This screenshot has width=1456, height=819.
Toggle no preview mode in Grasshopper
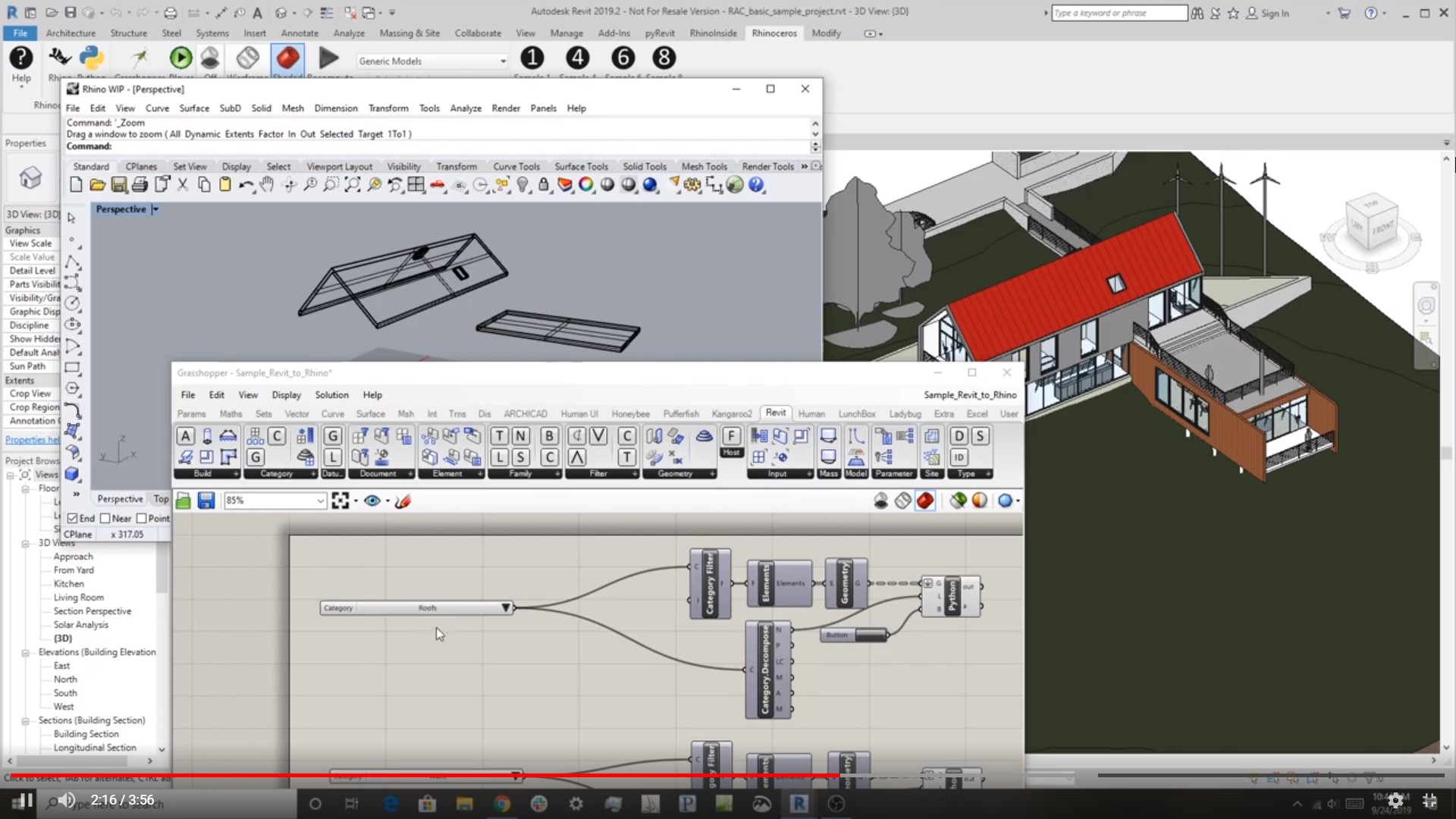[880, 500]
